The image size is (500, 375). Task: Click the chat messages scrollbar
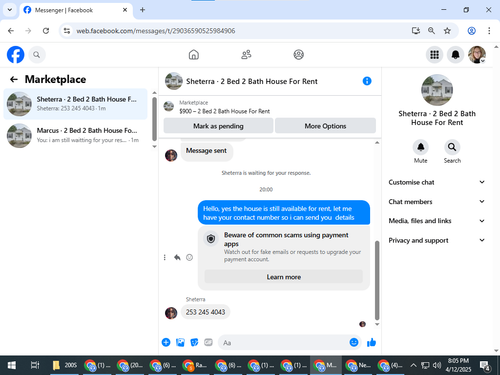[x=377, y=280]
